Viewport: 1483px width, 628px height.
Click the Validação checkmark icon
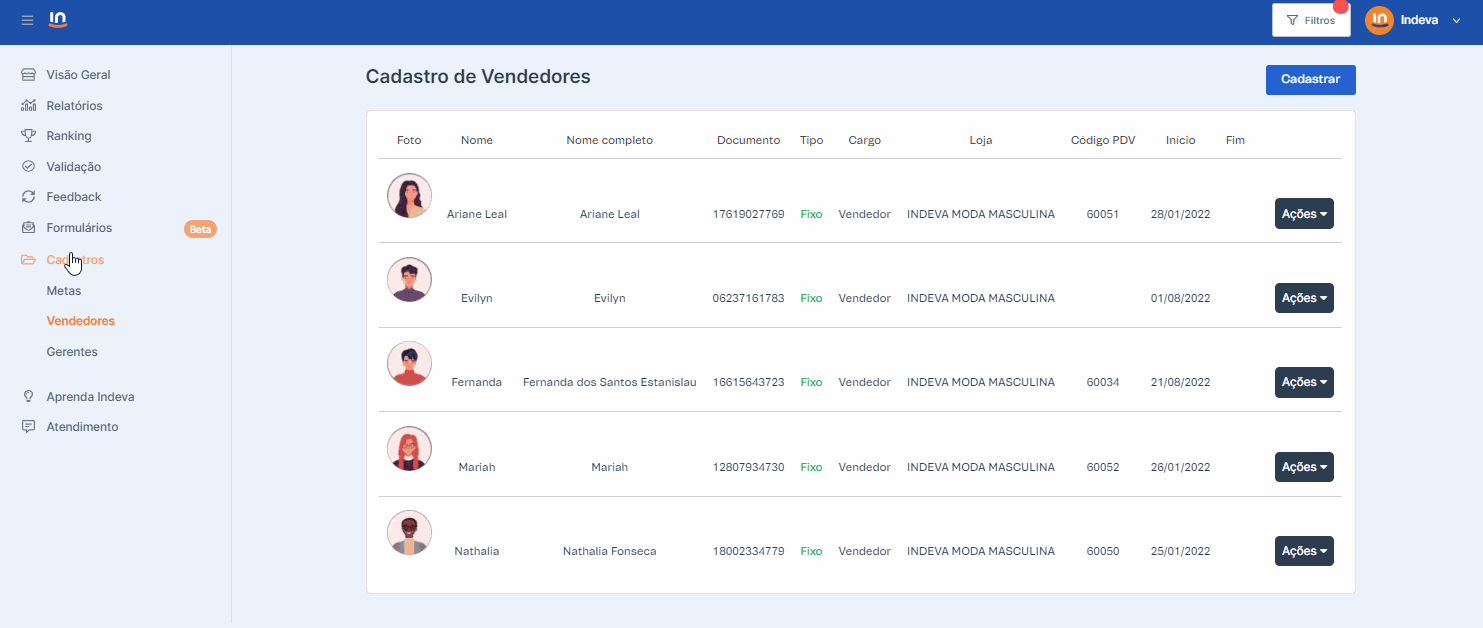(x=29, y=167)
